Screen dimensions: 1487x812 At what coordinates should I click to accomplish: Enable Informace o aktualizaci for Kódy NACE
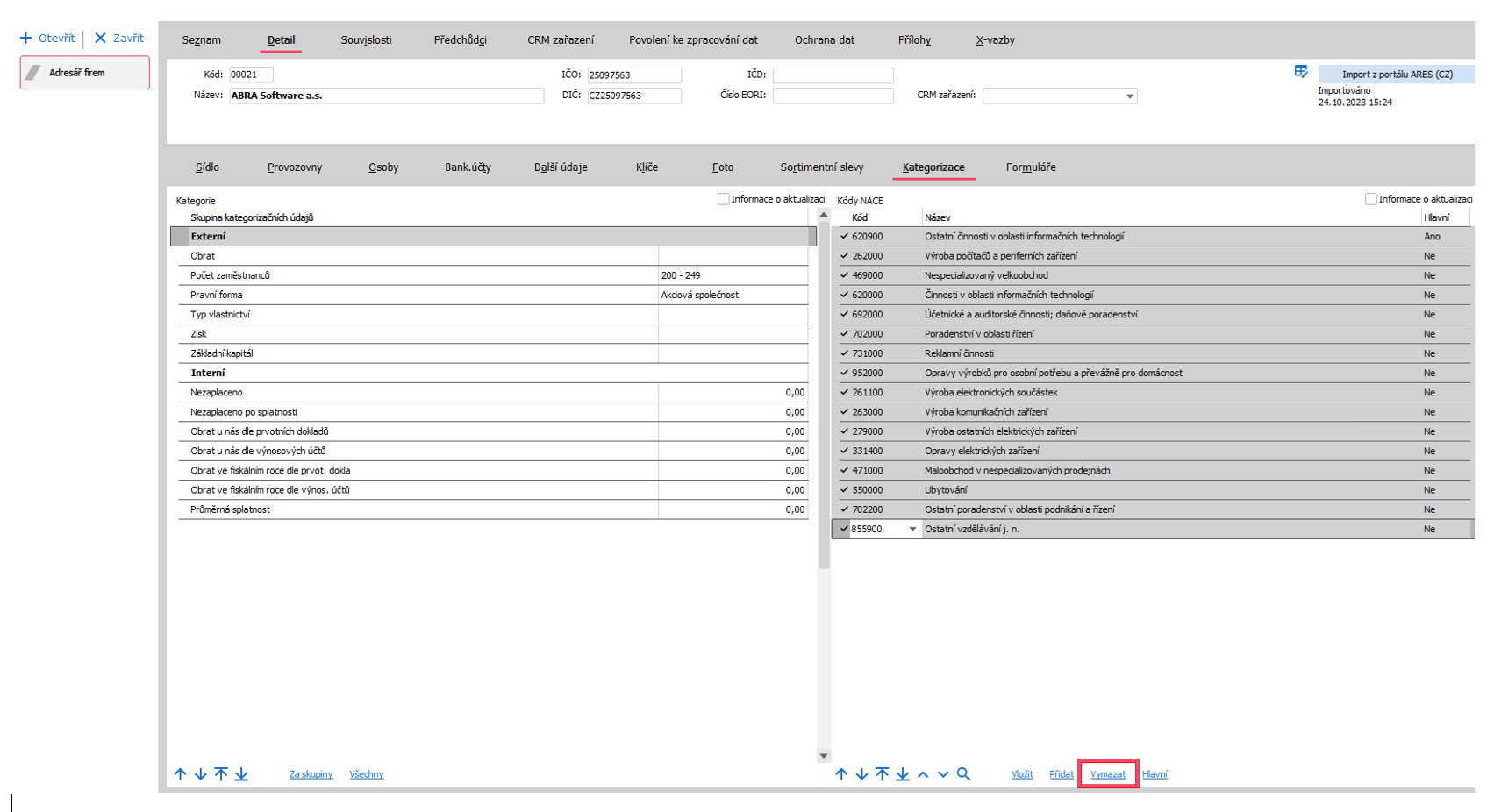[1370, 199]
